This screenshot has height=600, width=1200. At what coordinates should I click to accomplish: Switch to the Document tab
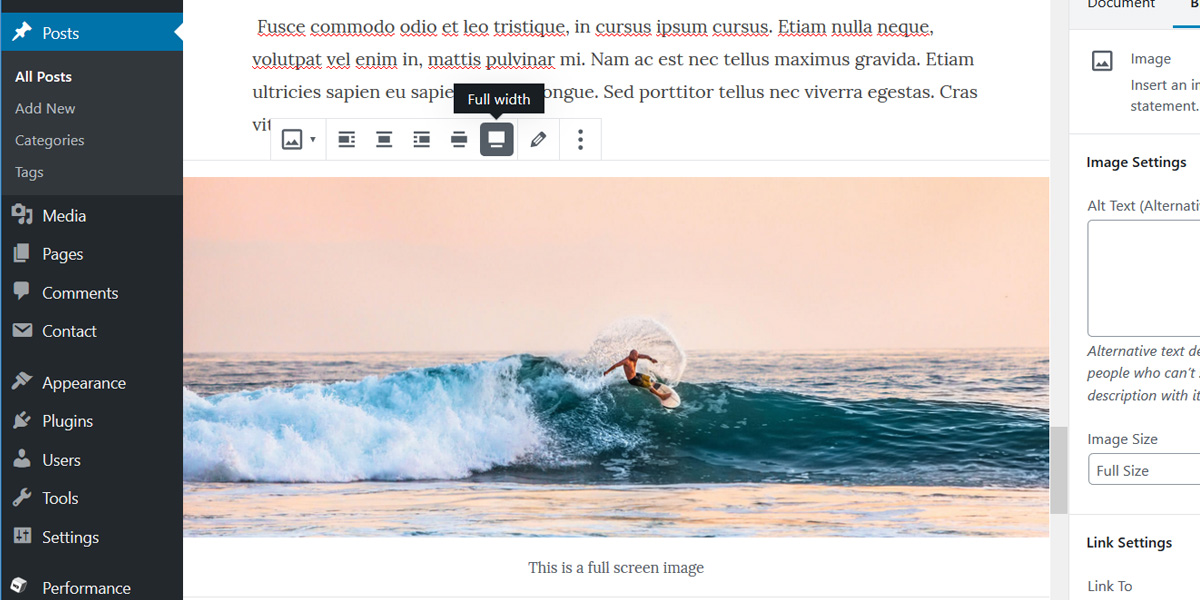pyautogui.click(x=1121, y=5)
